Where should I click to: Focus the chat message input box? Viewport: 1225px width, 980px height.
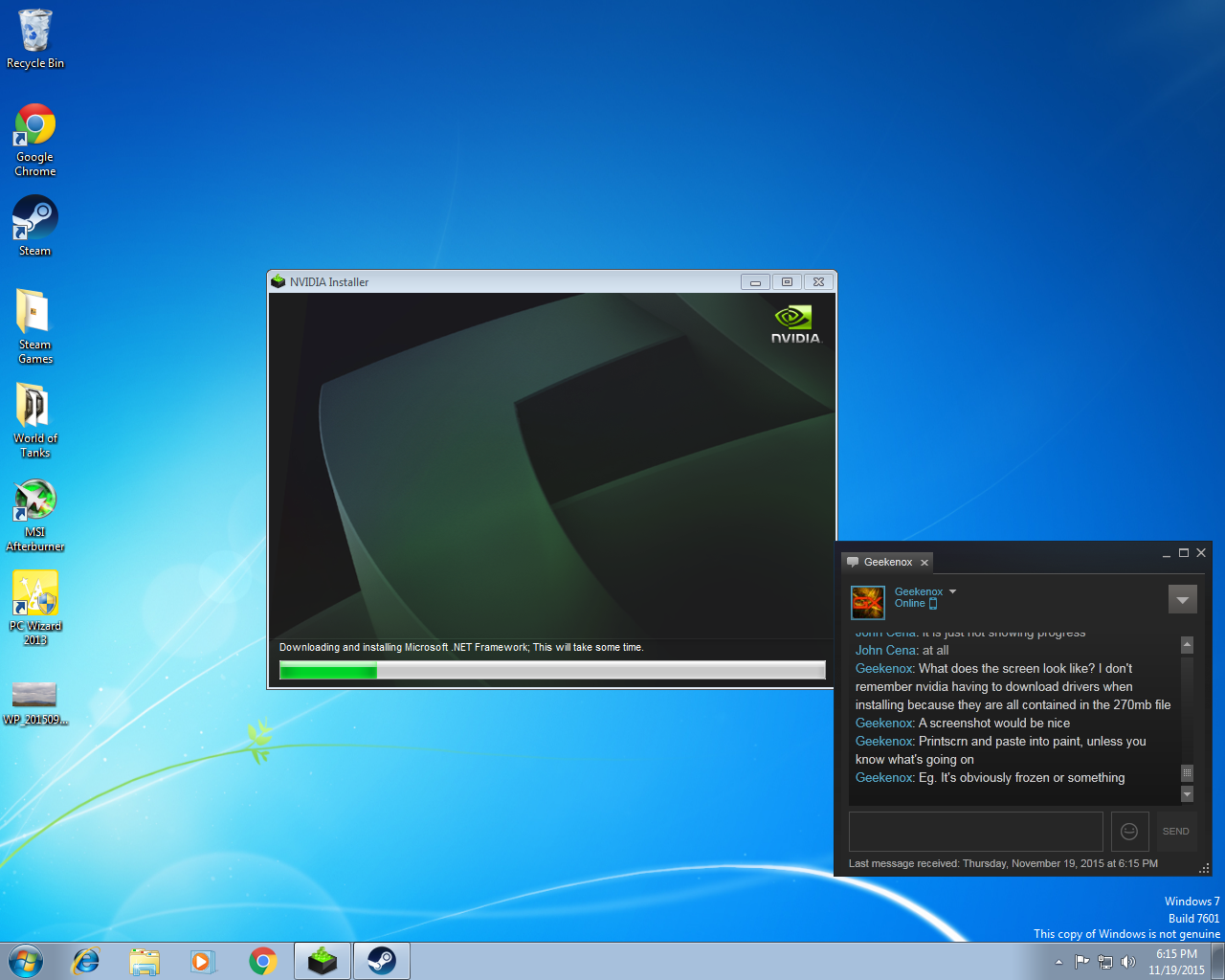click(976, 831)
